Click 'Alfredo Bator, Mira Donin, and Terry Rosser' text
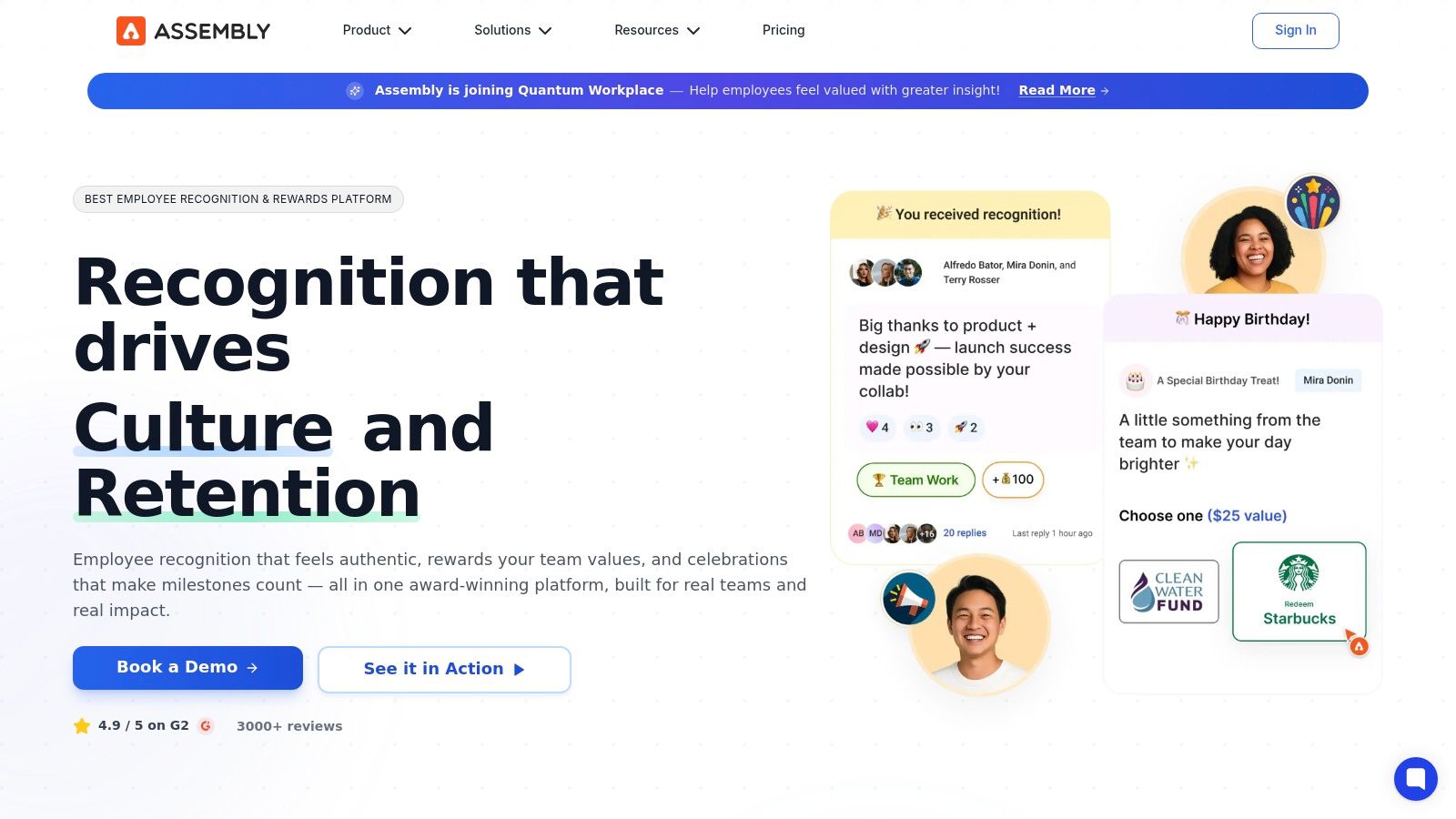The width and height of the screenshot is (1456, 819). (1009, 272)
